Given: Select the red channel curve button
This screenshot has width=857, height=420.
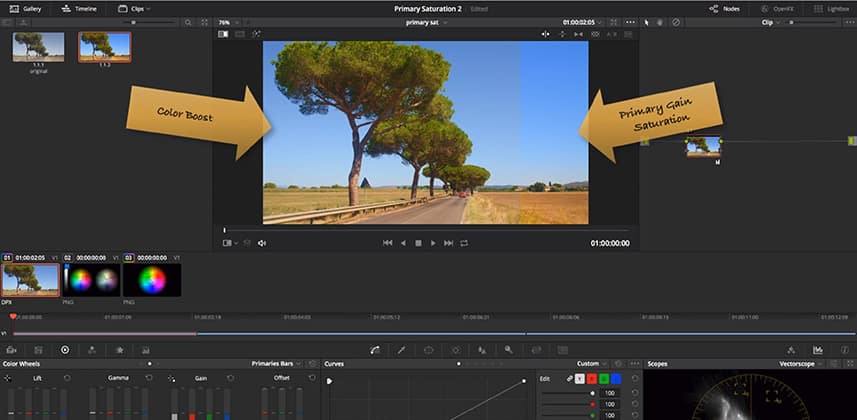Looking at the screenshot, I should click(x=592, y=378).
